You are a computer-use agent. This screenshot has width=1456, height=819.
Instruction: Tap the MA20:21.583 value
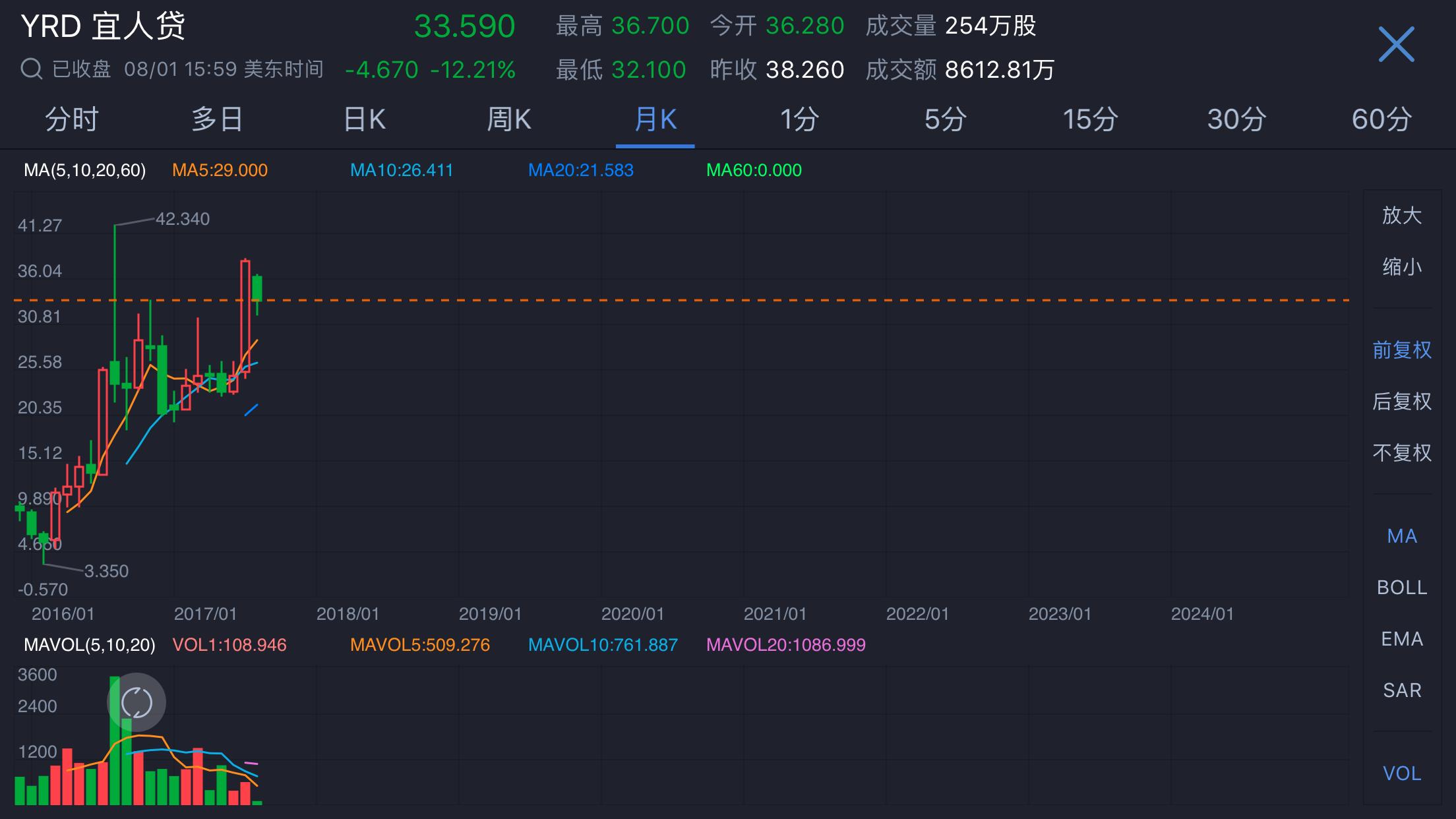pos(580,170)
